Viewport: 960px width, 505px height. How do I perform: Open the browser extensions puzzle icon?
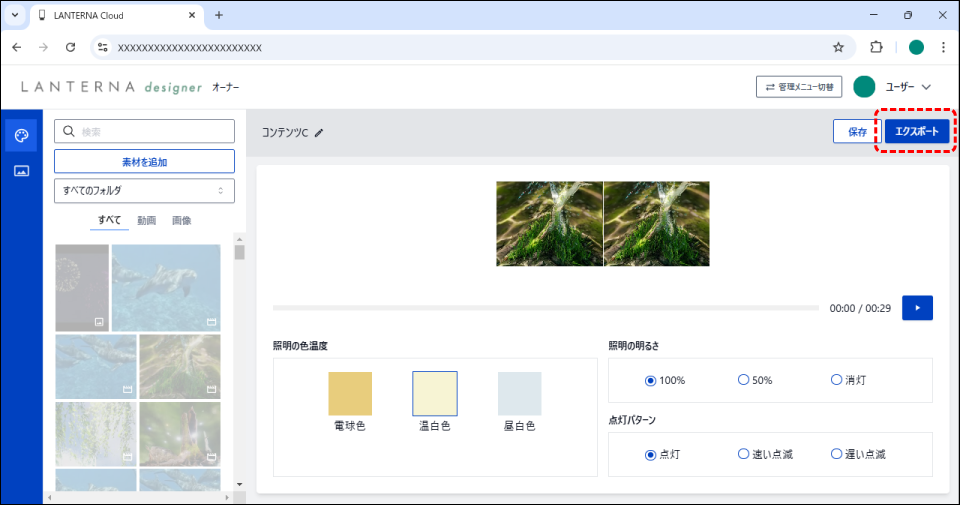[x=877, y=47]
